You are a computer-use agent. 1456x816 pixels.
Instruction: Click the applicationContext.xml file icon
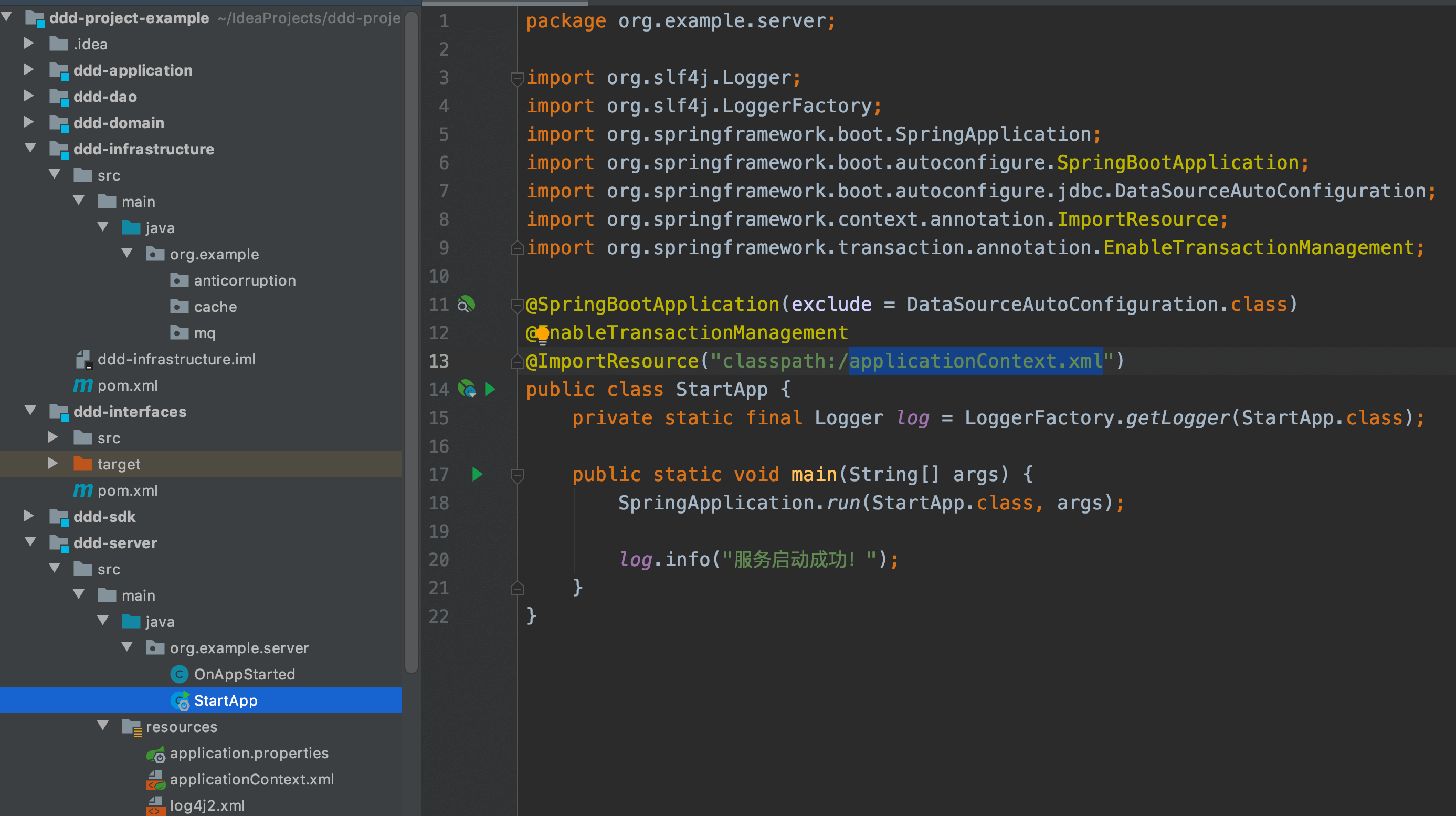point(155,779)
